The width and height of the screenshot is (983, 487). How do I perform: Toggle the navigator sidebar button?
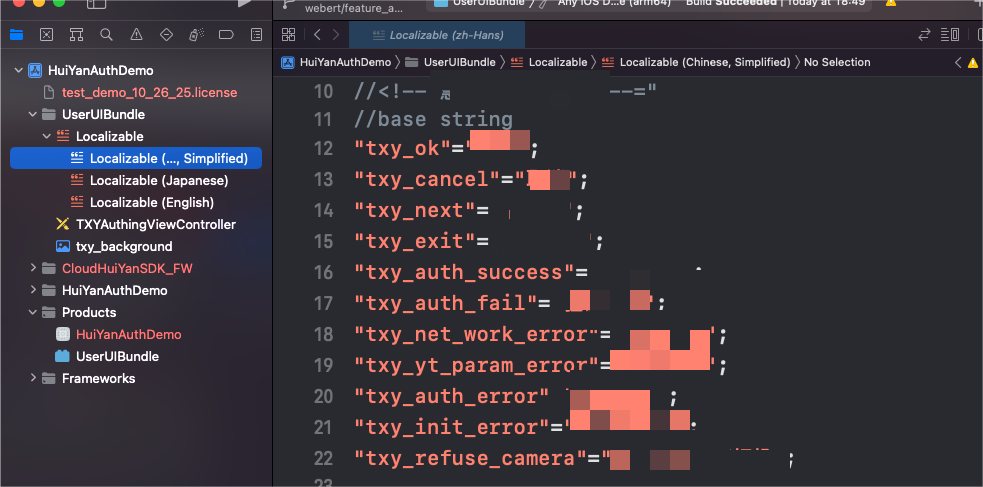tap(96, 4)
